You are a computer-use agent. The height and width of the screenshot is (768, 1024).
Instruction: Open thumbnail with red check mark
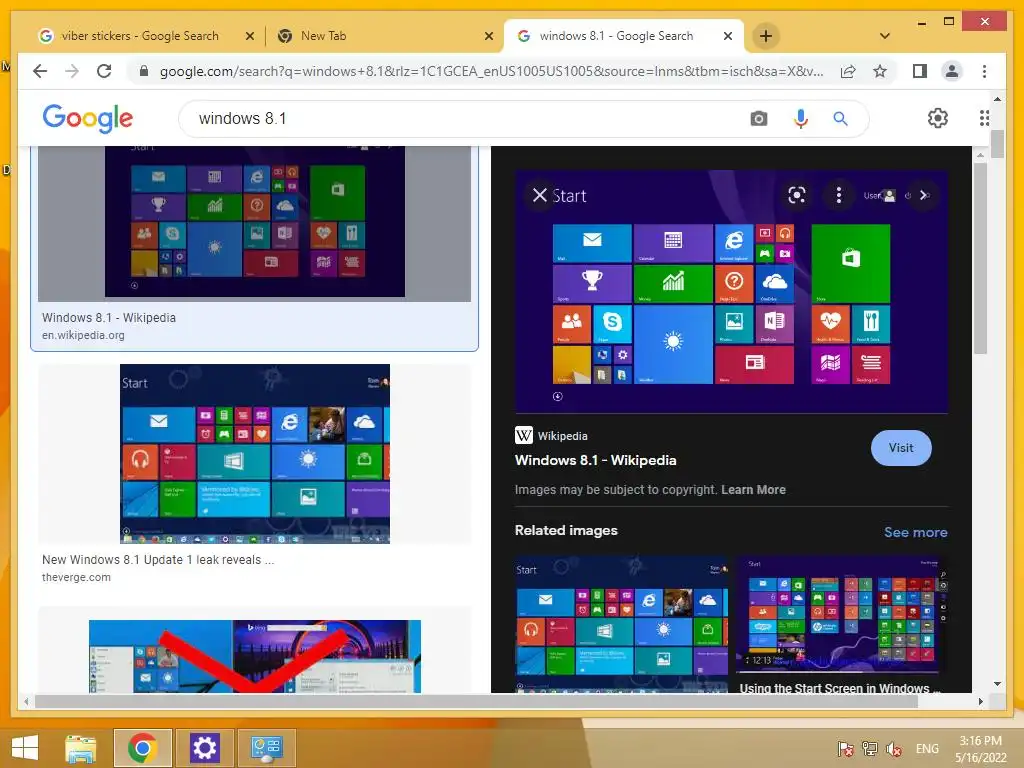click(255, 656)
